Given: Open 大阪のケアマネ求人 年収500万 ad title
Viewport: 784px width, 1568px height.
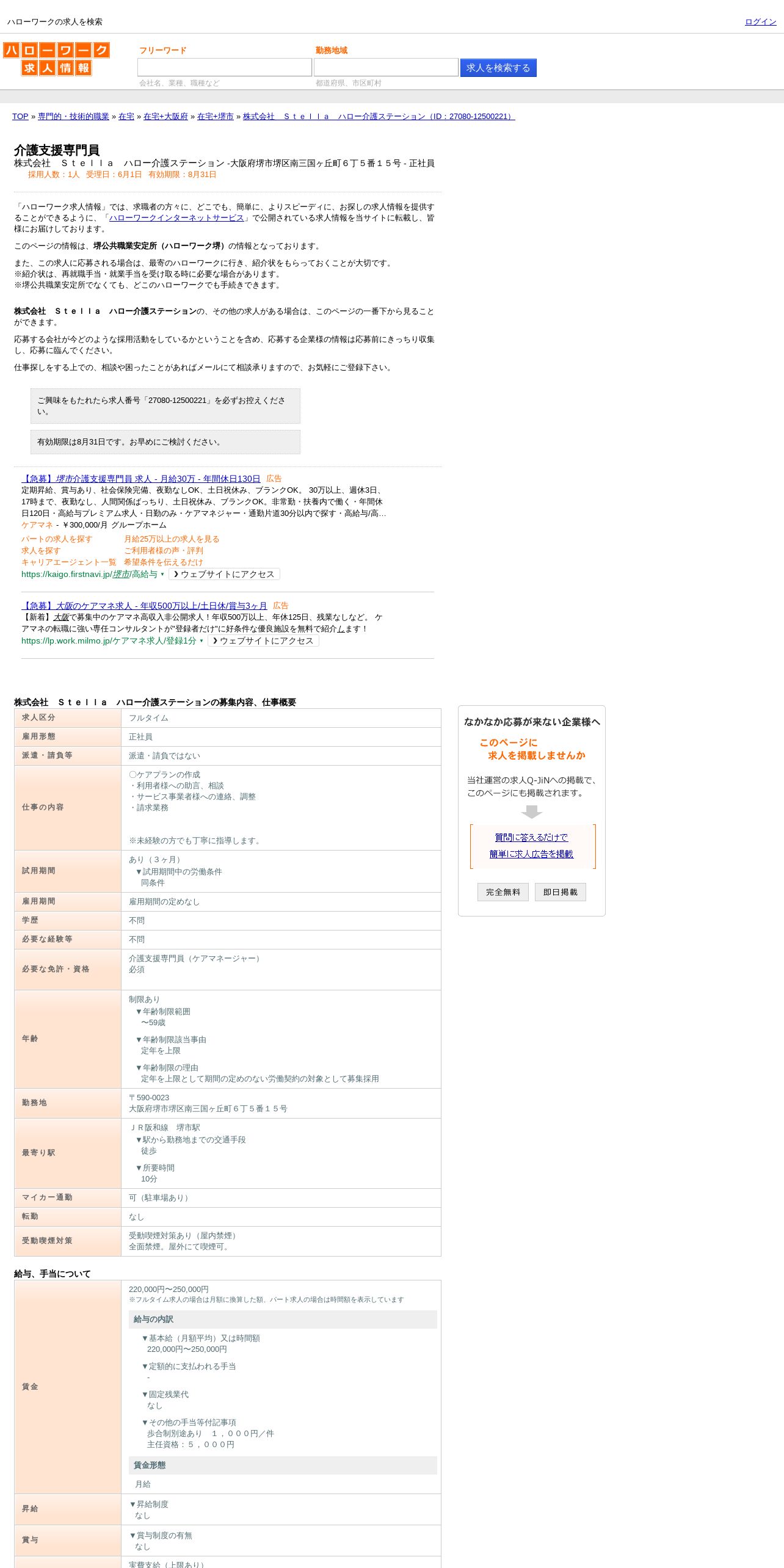Looking at the screenshot, I should (144, 606).
